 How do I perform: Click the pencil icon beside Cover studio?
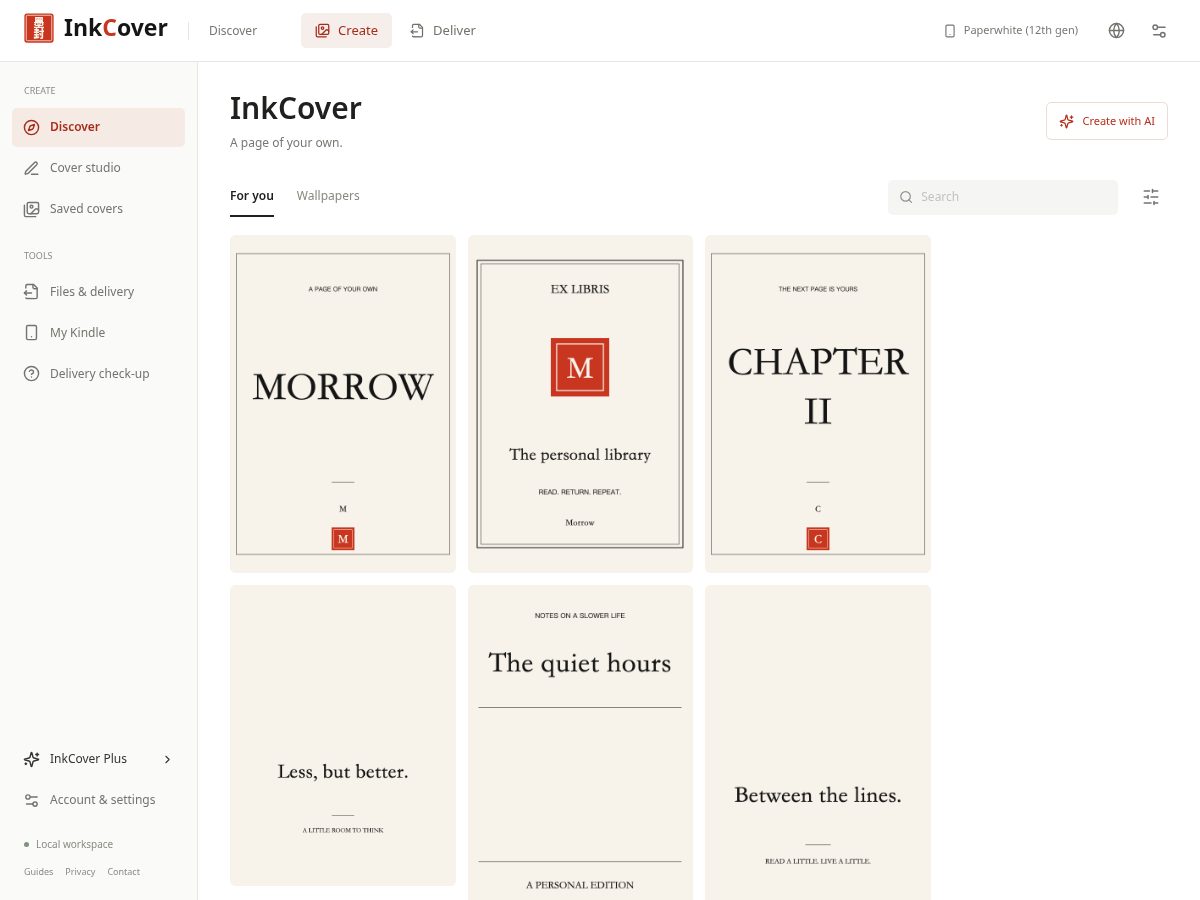(x=31, y=168)
